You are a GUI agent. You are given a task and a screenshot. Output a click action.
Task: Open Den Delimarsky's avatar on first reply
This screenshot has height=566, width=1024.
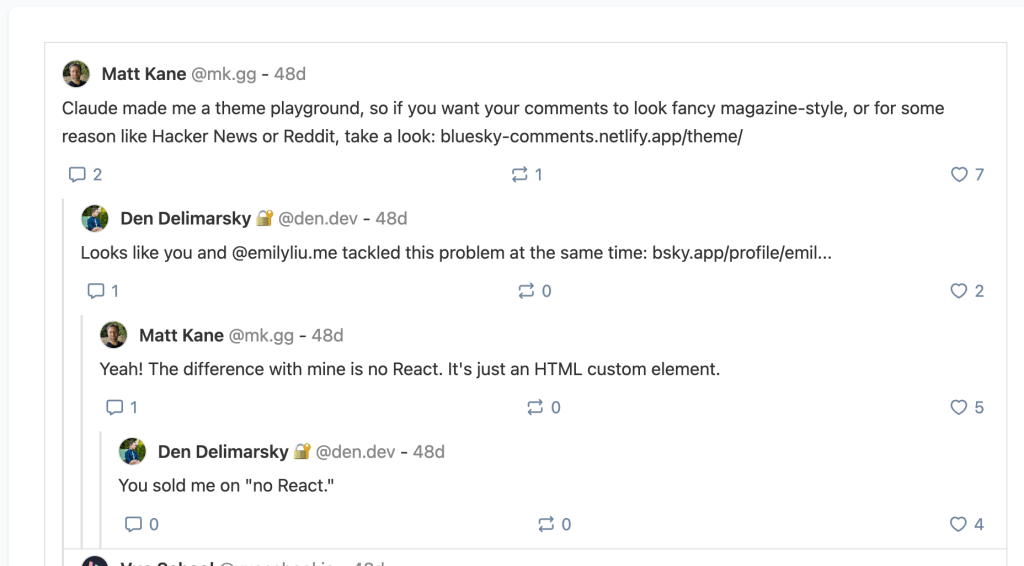(95, 219)
